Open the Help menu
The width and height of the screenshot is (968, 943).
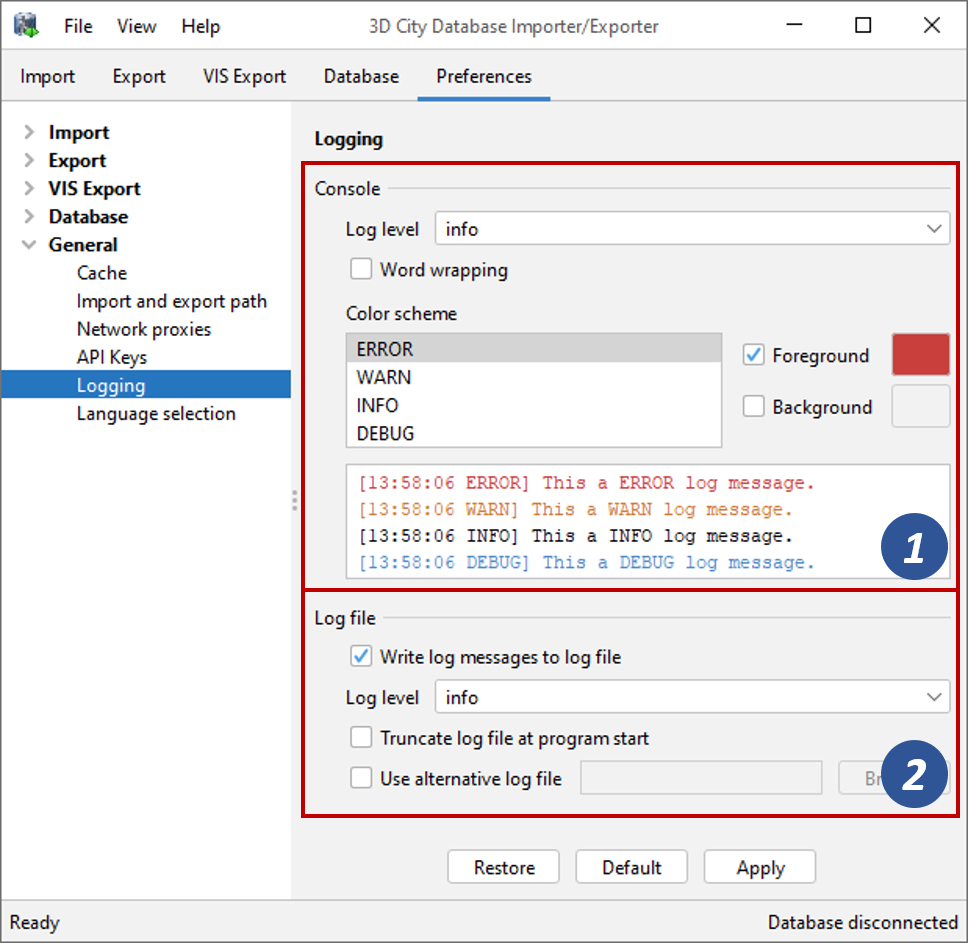pyautogui.click(x=201, y=27)
